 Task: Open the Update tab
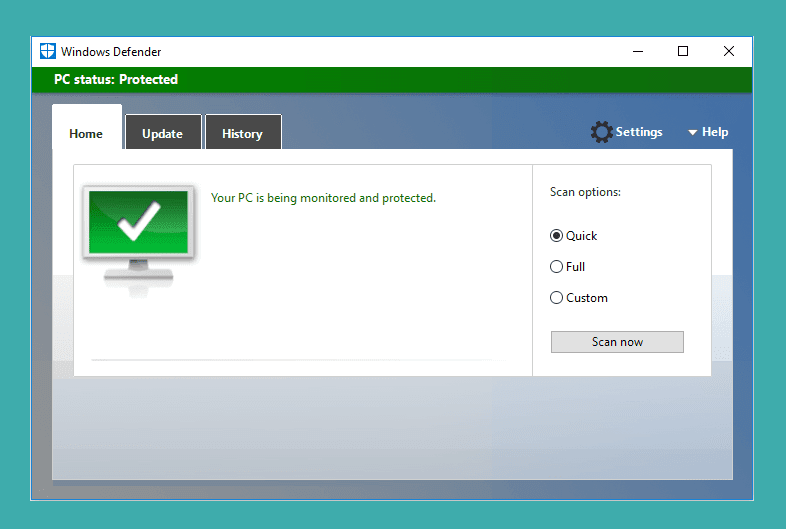(163, 133)
